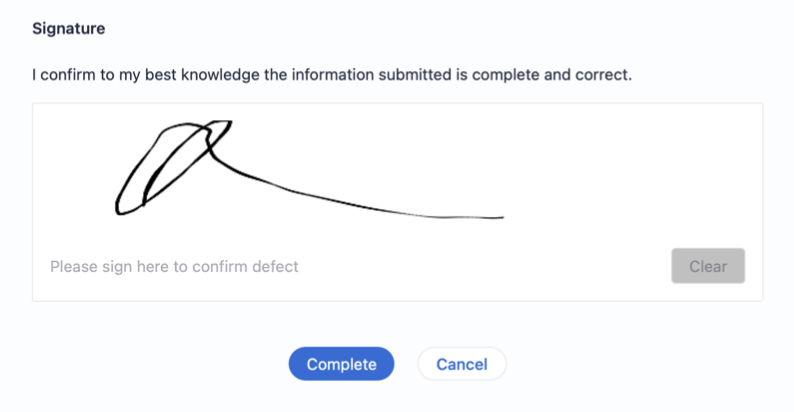The height and width of the screenshot is (412, 794).
Task: Select the white Cancel button
Action: [461, 364]
